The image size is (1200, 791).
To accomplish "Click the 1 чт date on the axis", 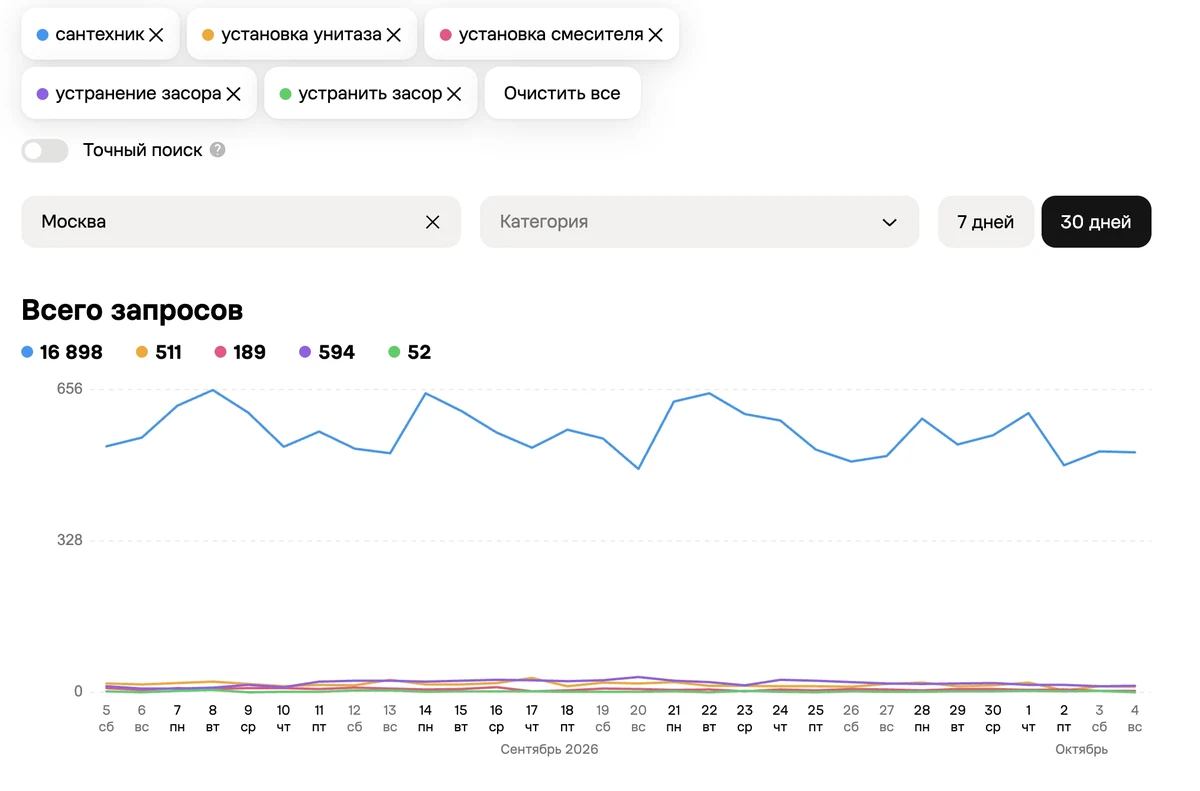I will [1028, 718].
